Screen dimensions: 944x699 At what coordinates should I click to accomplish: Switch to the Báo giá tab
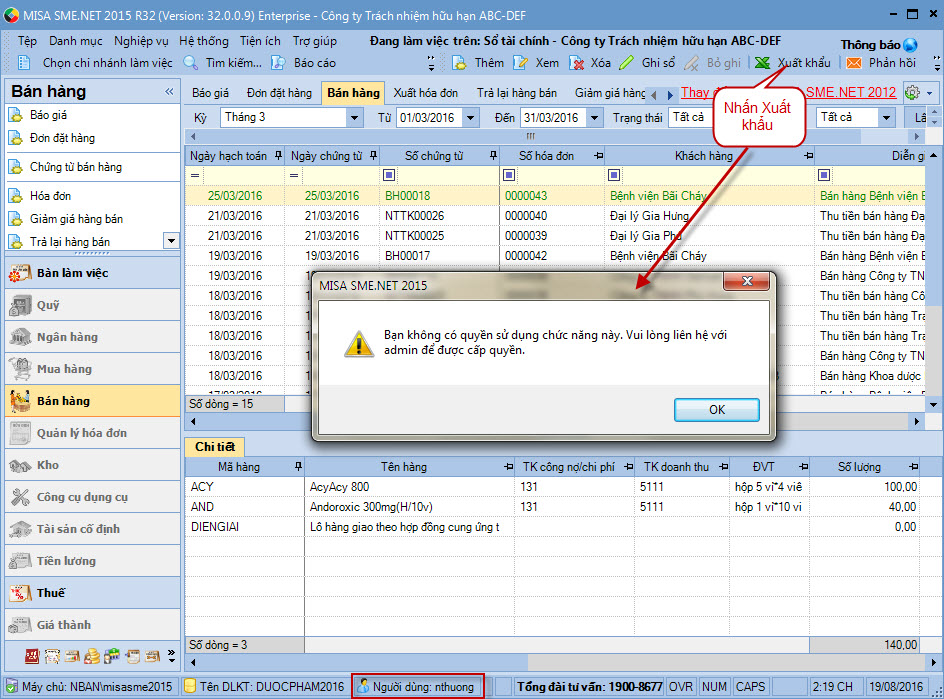point(210,93)
